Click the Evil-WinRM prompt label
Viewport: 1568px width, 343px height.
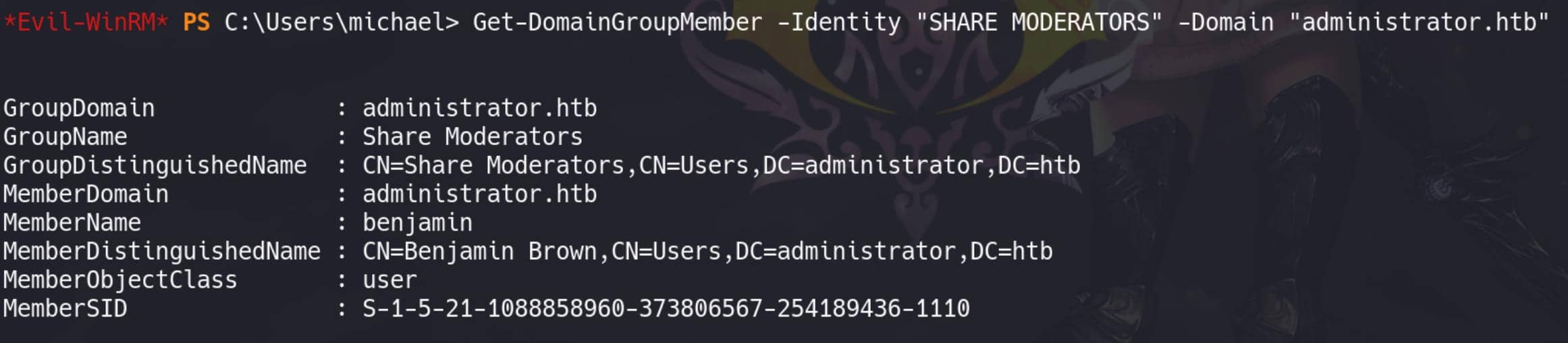click(86, 22)
